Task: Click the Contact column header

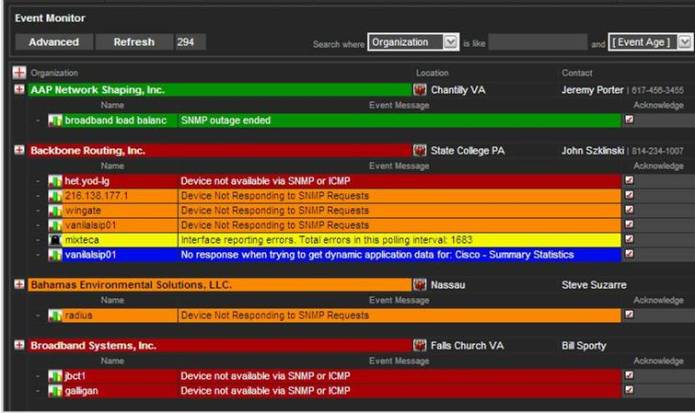Action: coord(577,73)
